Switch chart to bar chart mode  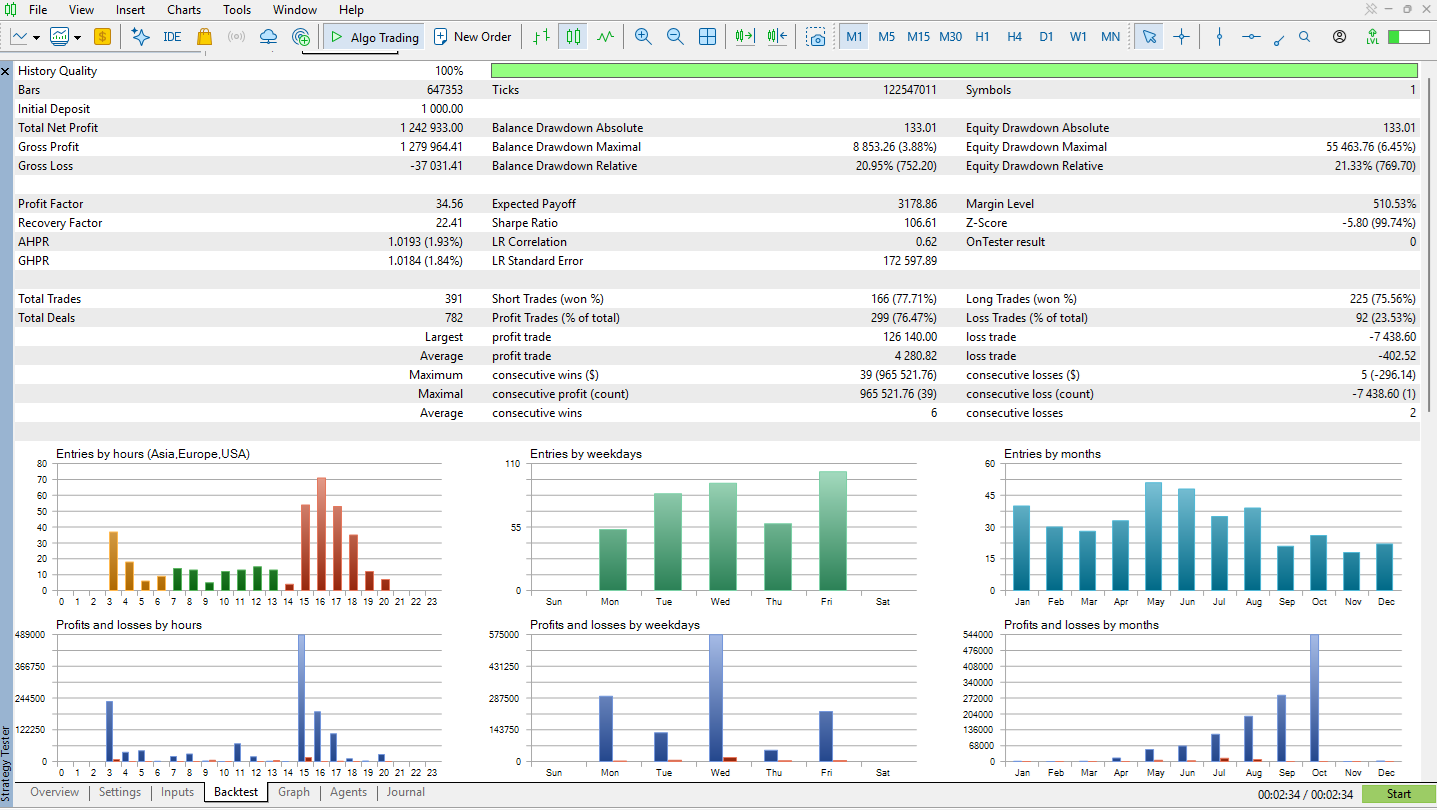pyautogui.click(x=541, y=37)
